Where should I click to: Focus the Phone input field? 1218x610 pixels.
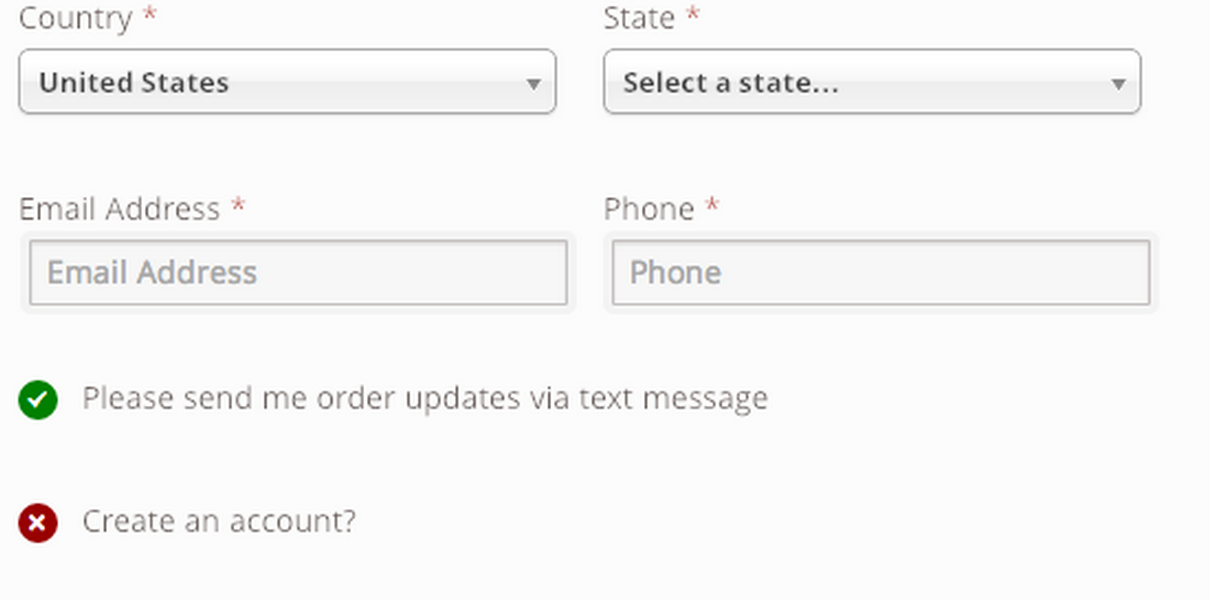[x=881, y=273]
